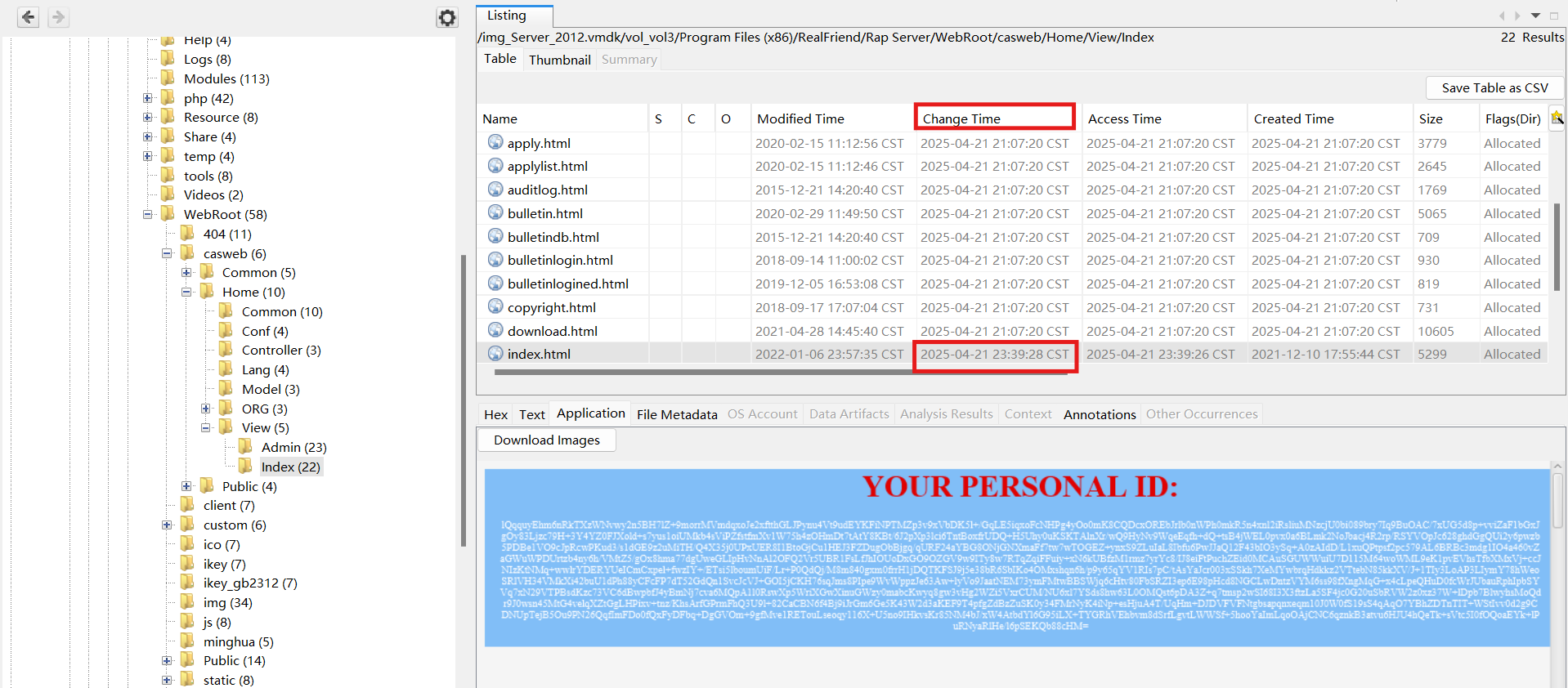Sort by Created Time column header

(x=1328, y=118)
